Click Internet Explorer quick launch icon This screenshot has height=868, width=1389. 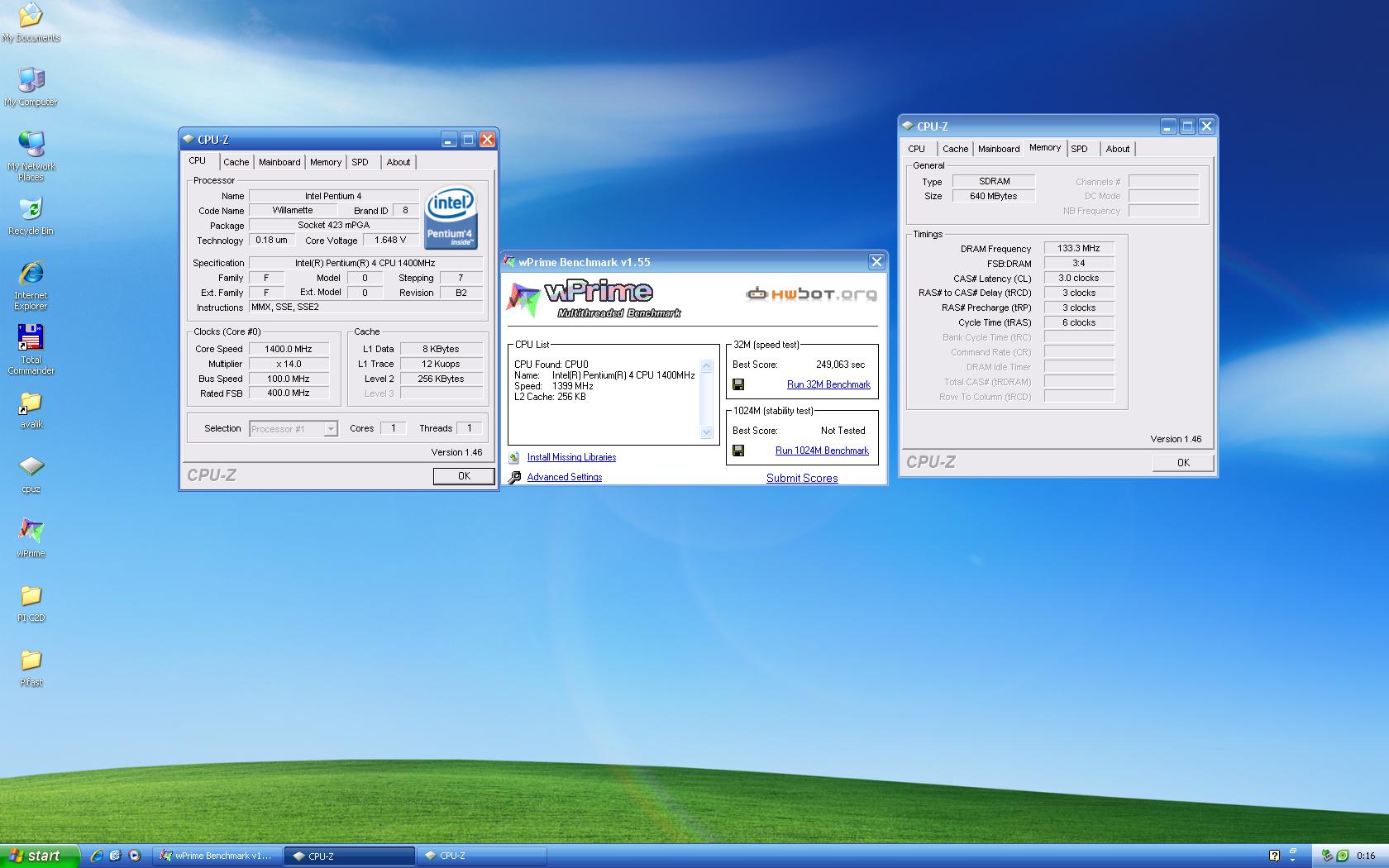pos(97,856)
